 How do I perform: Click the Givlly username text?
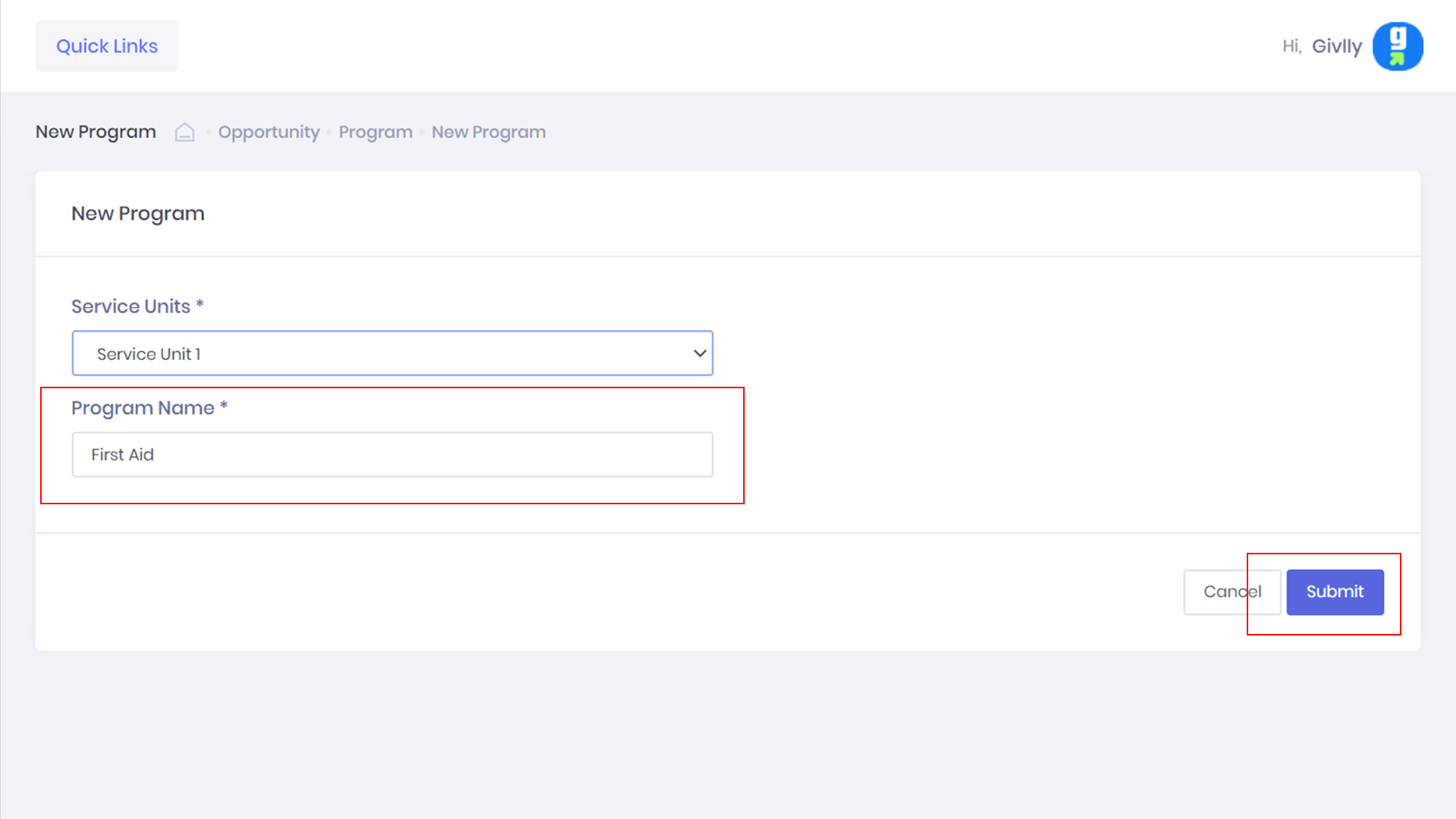coord(1337,46)
